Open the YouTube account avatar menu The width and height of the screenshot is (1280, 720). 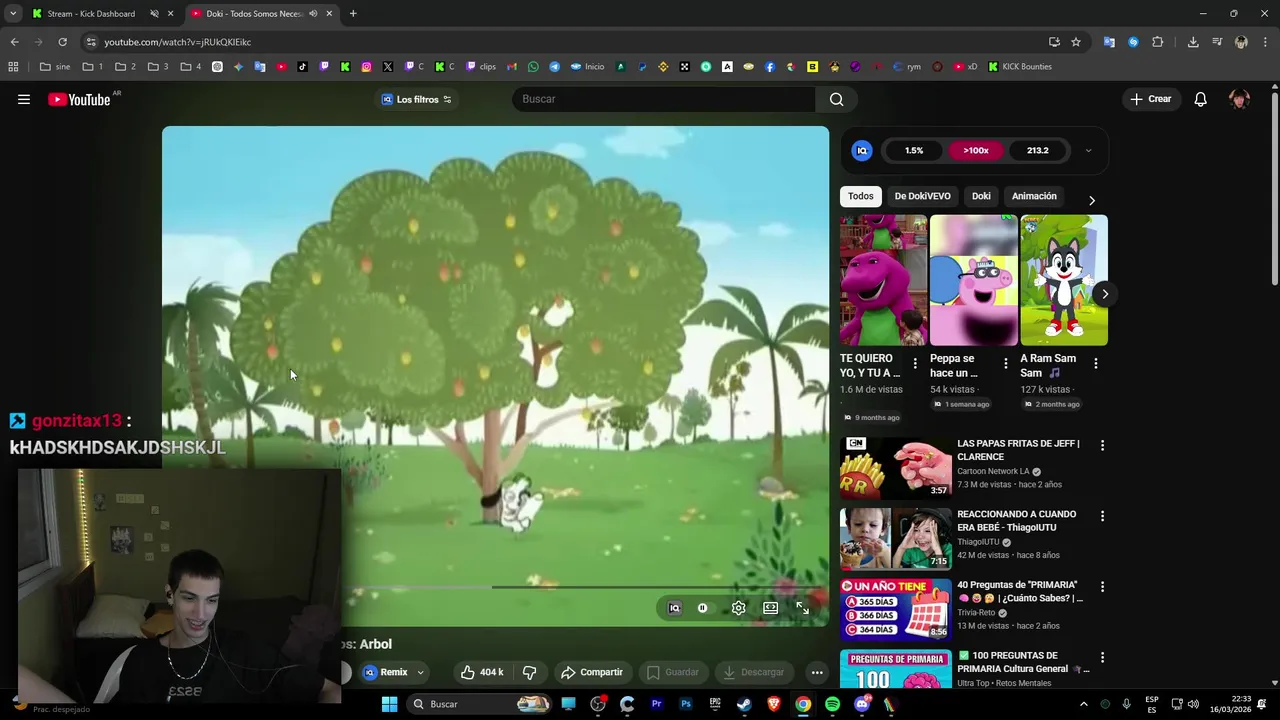point(1239,99)
